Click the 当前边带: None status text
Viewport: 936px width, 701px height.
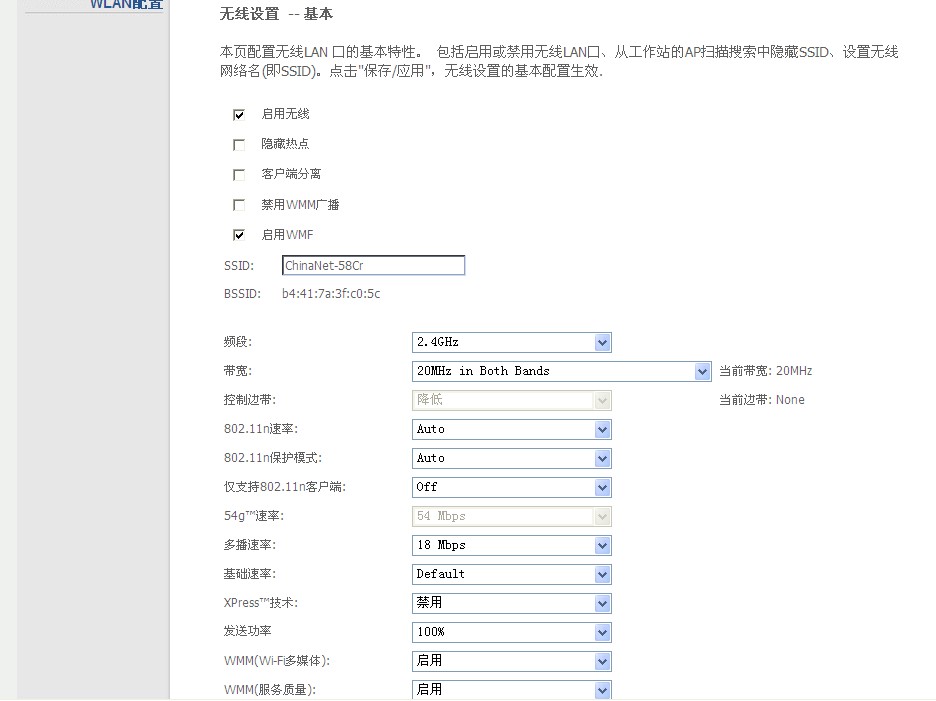tap(762, 400)
